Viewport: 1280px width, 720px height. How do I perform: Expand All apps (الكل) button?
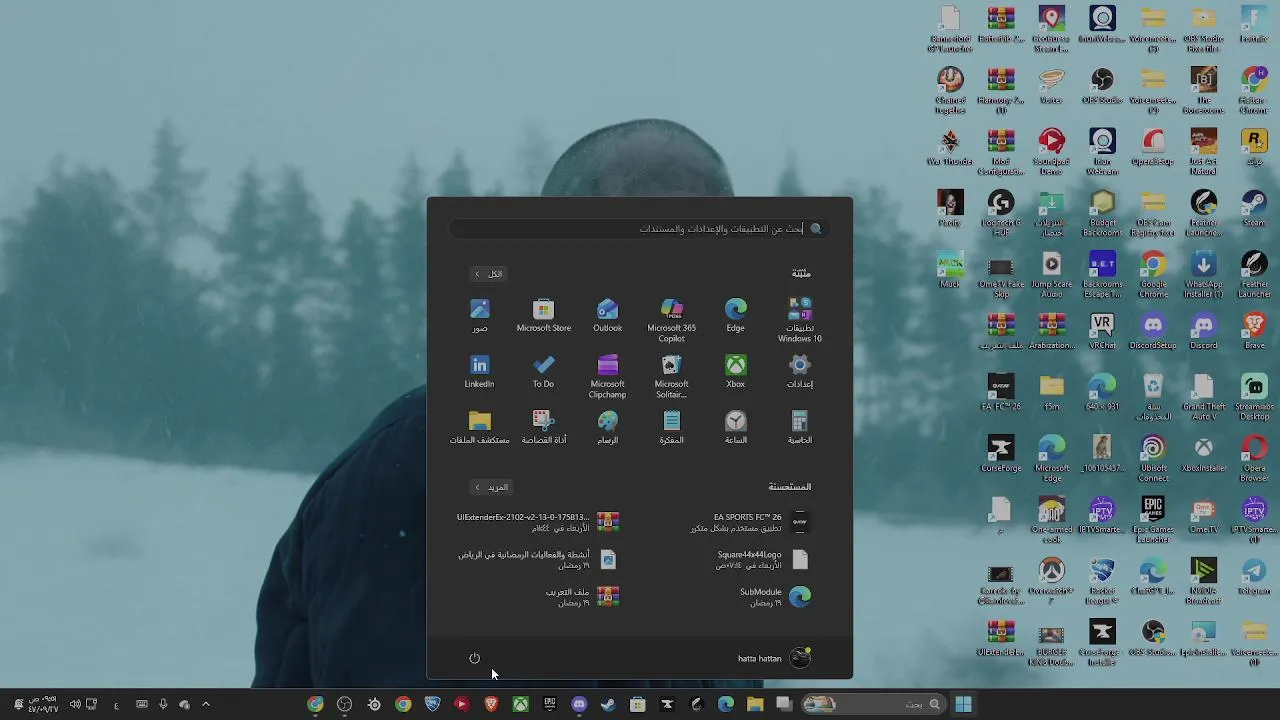tap(489, 274)
